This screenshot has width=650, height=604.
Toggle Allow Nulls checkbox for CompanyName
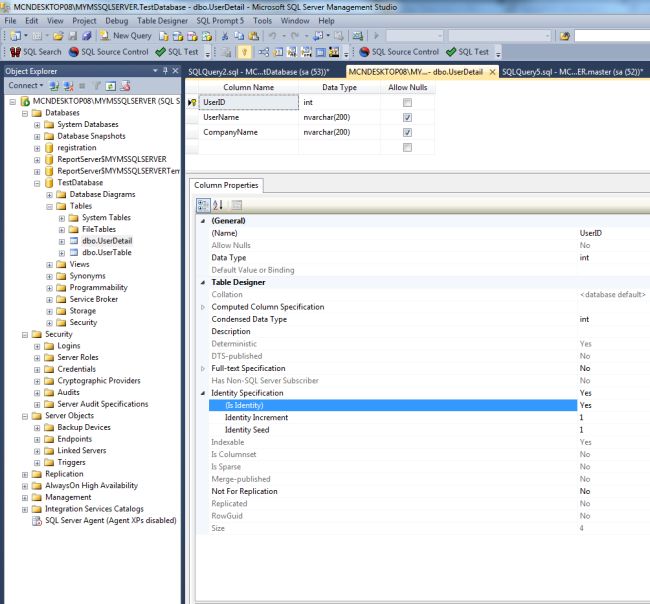[x=407, y=132]
